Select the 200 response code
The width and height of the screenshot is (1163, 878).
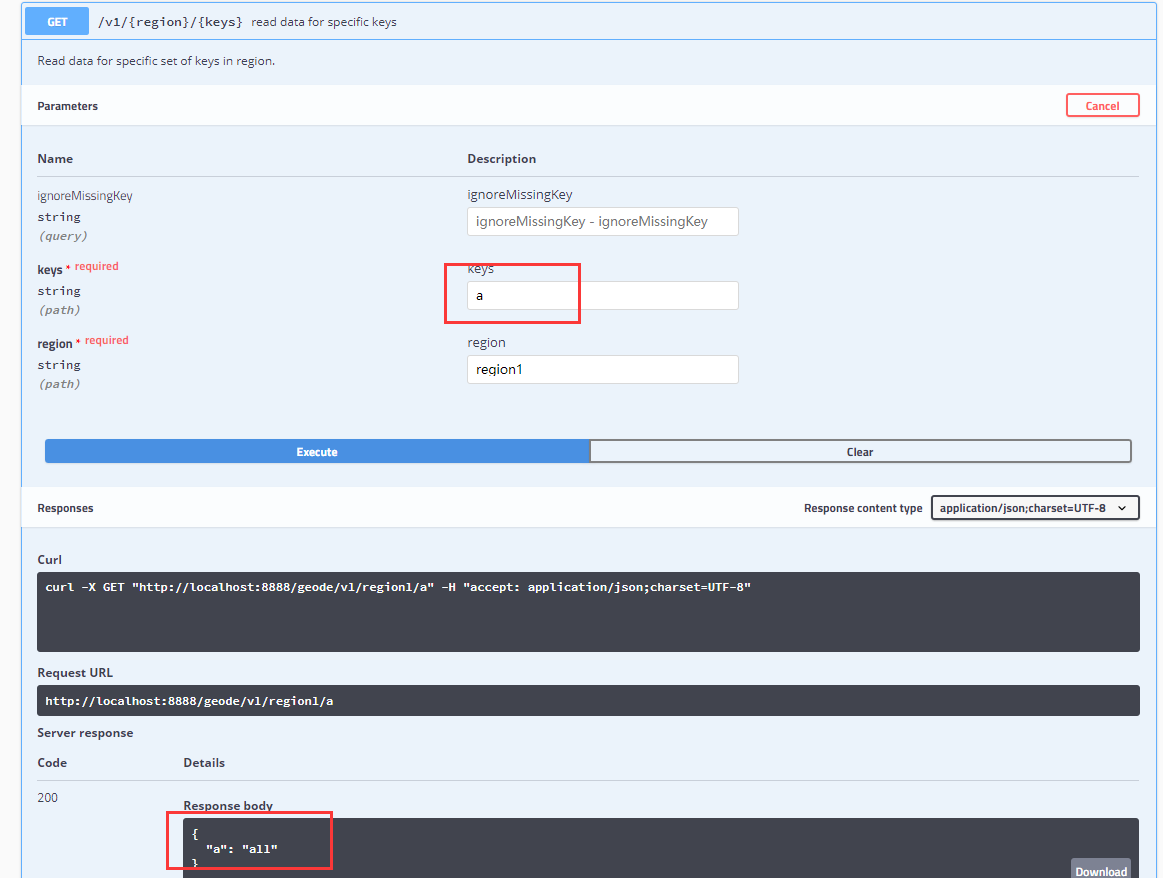(48, 798)
